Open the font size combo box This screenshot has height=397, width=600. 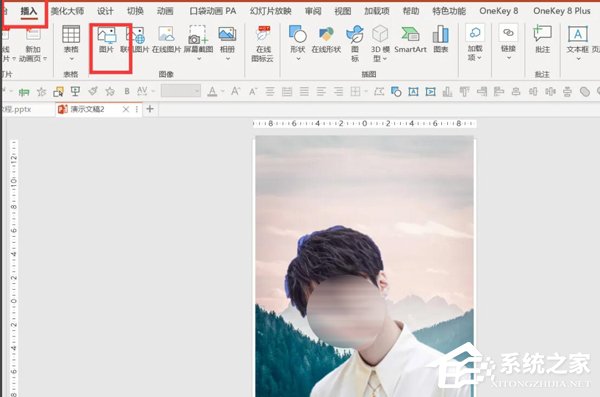coord(181,91)
